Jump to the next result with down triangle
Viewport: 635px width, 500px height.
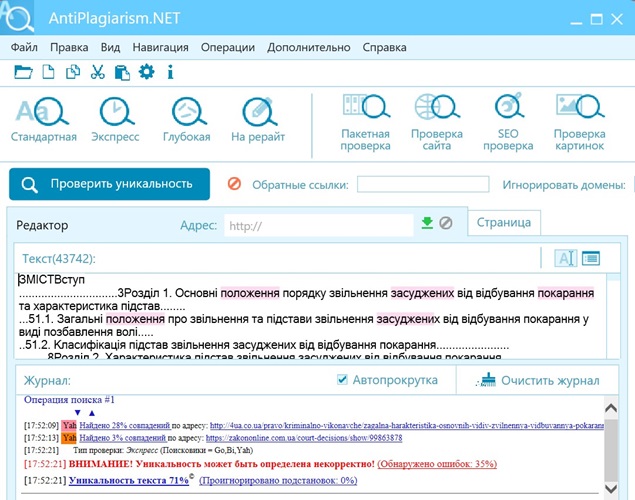(x=78, y=413)
